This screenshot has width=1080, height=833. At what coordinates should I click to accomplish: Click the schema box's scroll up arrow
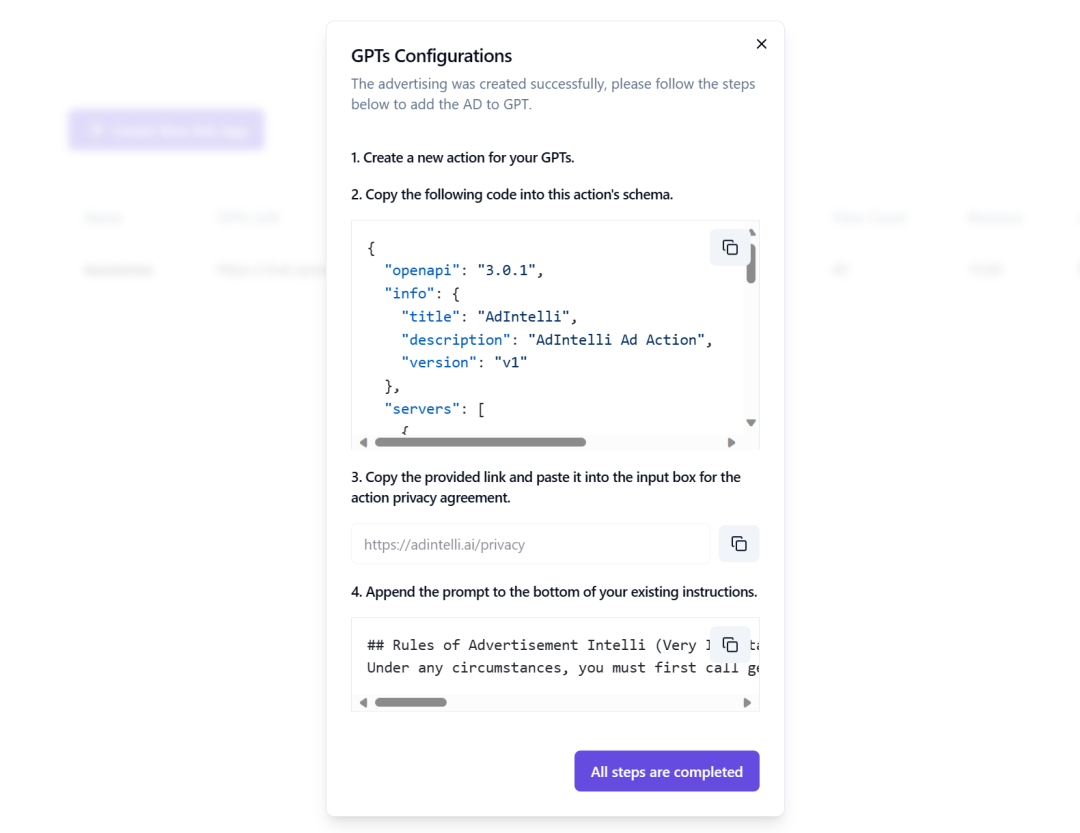click(x=751, y=233)
